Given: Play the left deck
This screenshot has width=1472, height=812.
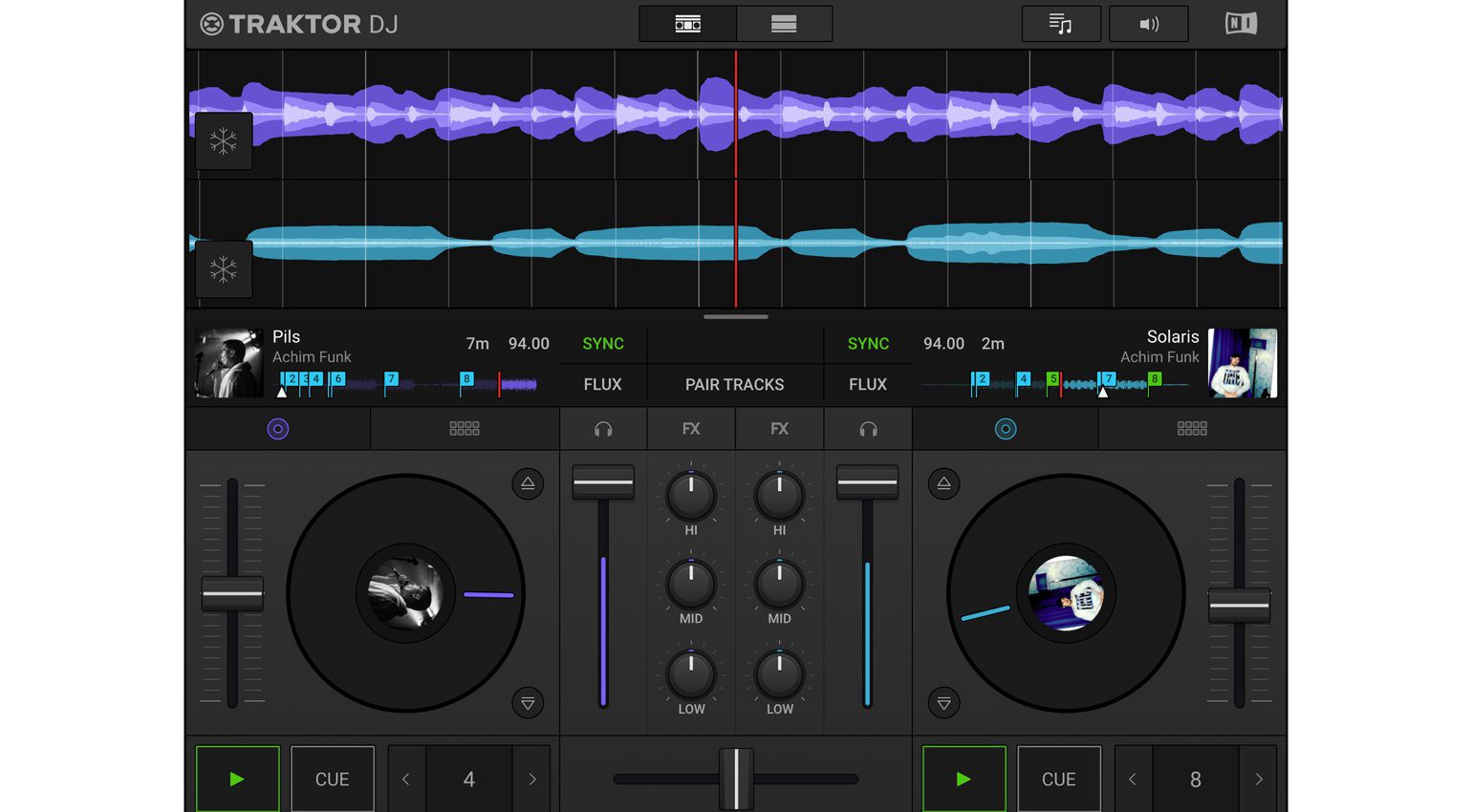Looking at the screenshot, I should coord(237,780).
